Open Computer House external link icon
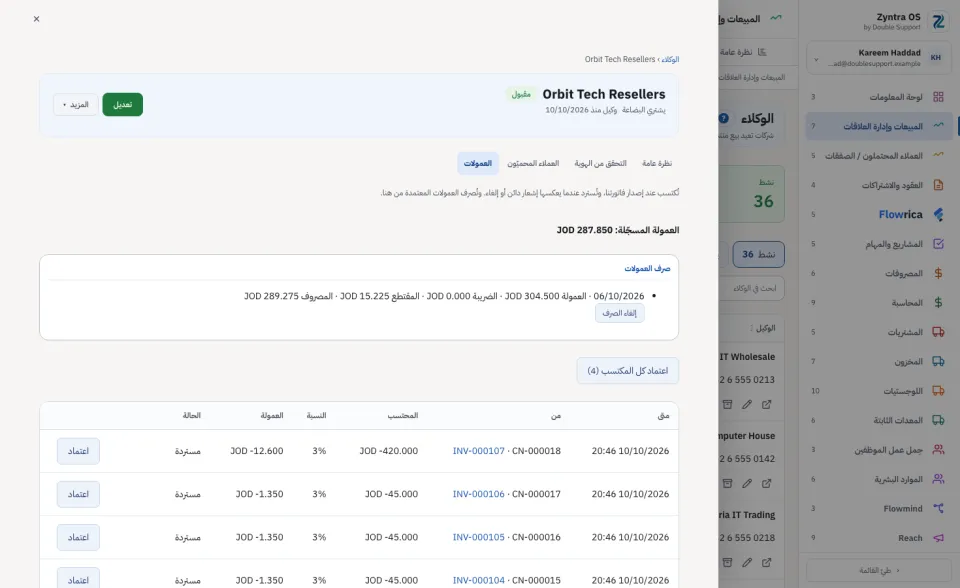960x588 pixels. [x=767, y=483]
